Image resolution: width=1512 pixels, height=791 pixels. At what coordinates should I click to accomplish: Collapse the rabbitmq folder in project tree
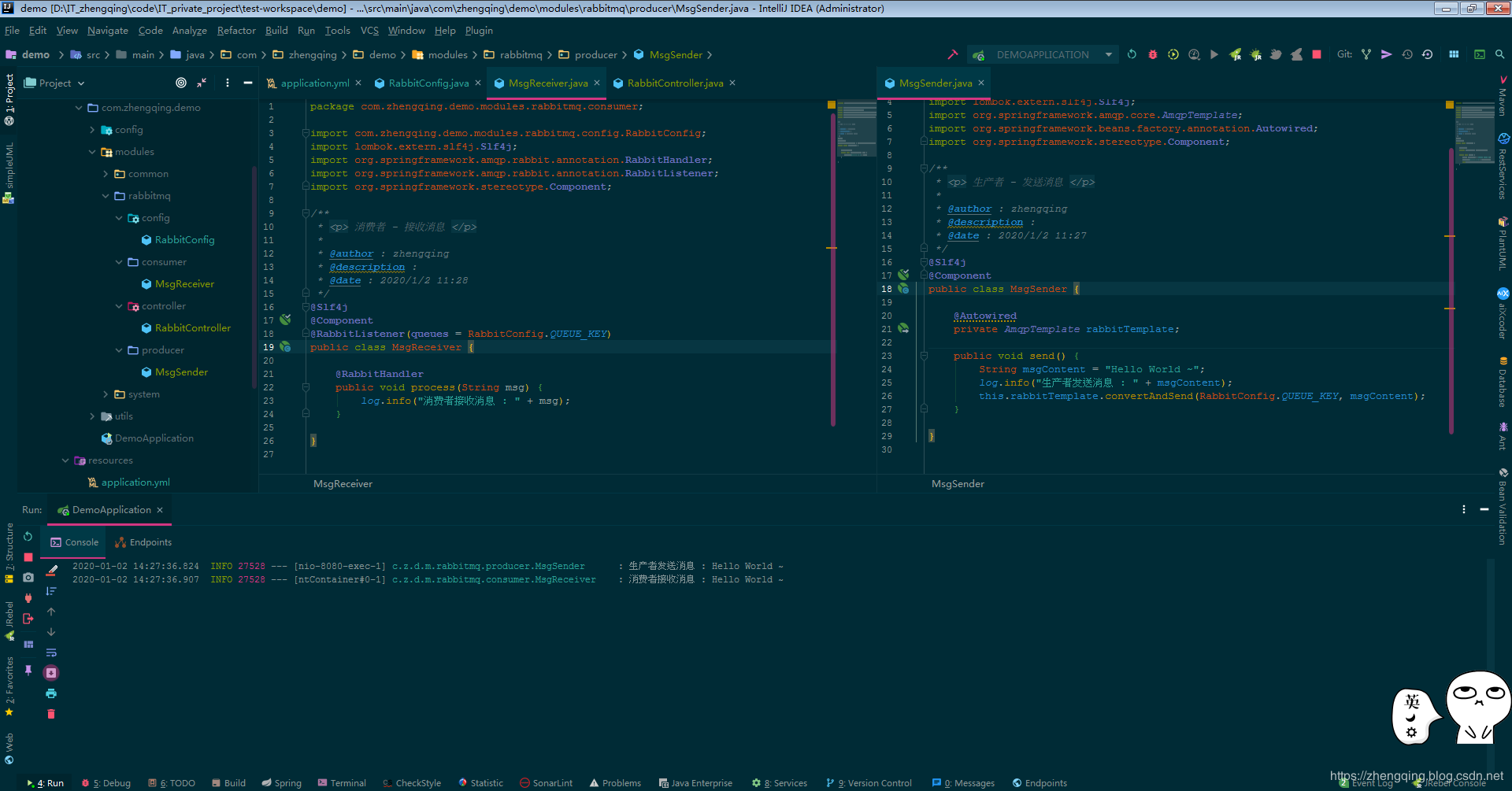pos(106,196)
